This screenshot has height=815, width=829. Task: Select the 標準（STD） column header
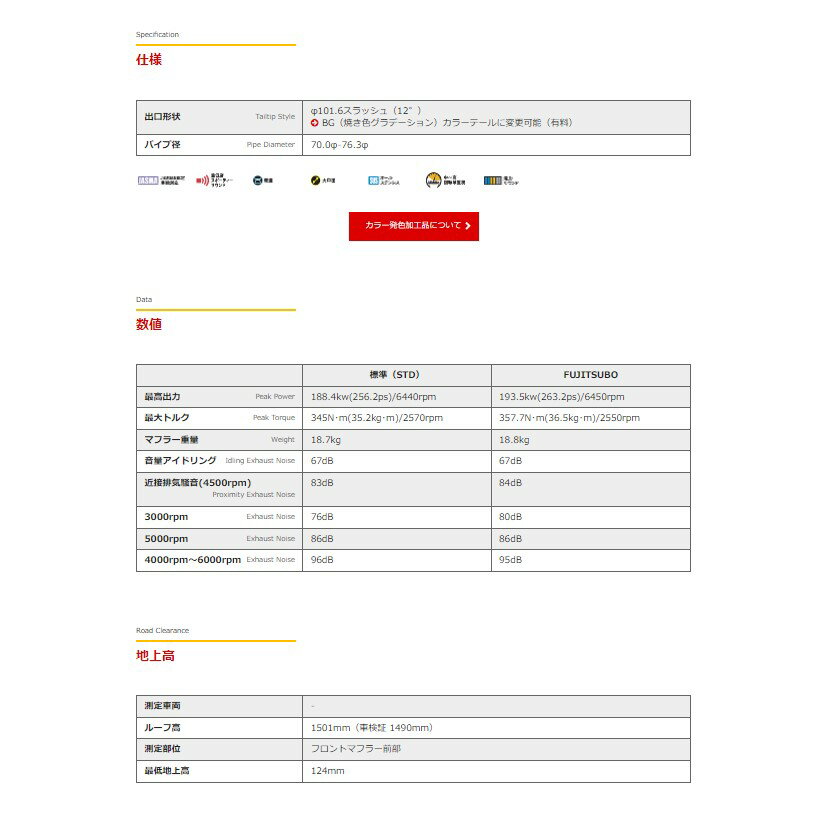click(395, 375)
